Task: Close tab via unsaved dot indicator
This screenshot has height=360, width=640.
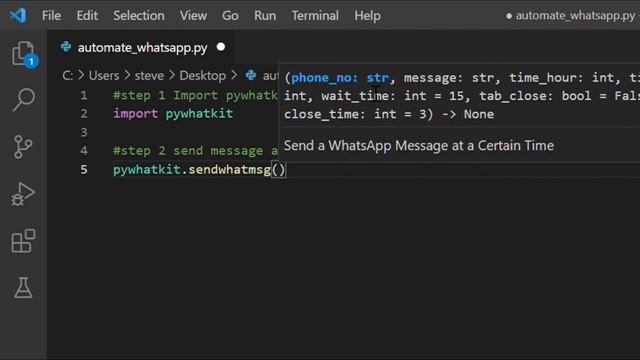Action: [x=221, y=47]
